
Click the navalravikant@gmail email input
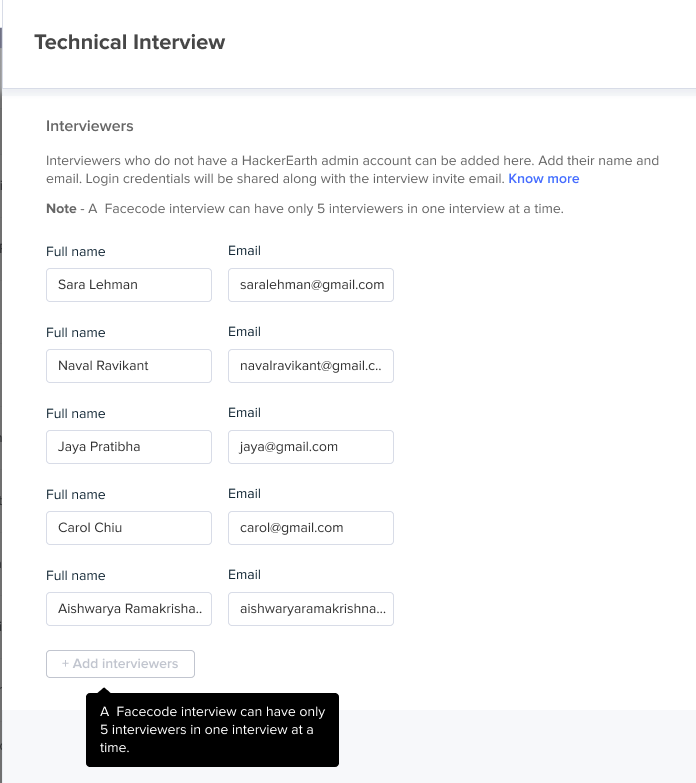coord(311,366)
